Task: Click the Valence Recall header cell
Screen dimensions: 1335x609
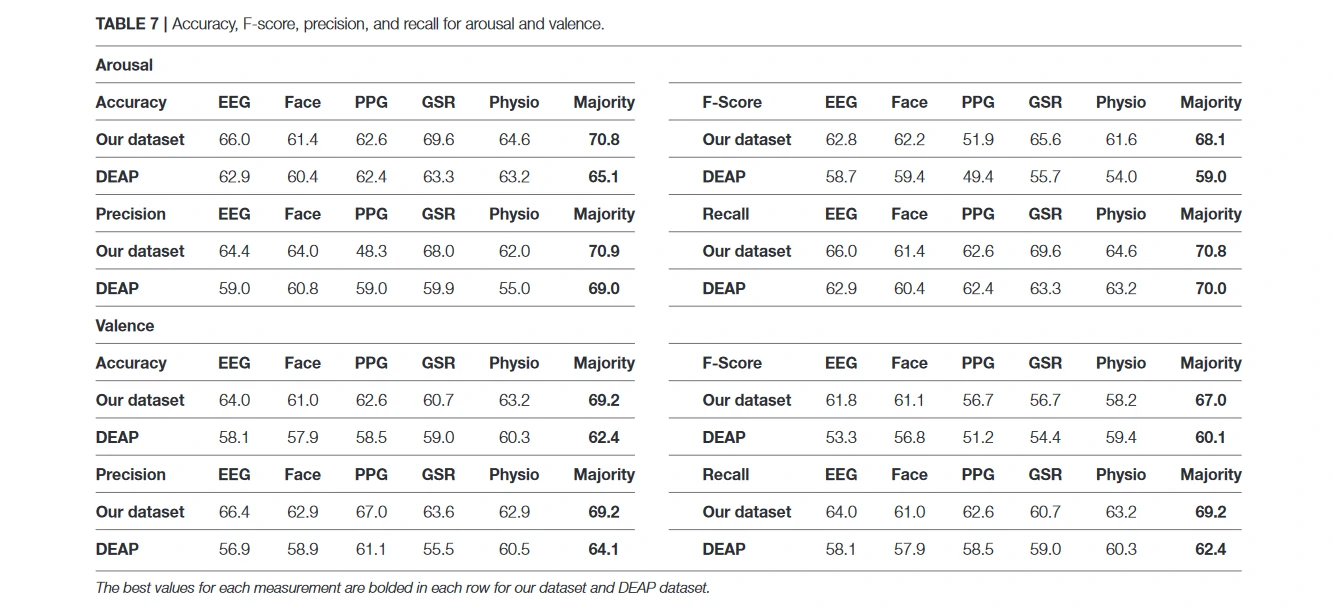Action: [x=726, y=475]
